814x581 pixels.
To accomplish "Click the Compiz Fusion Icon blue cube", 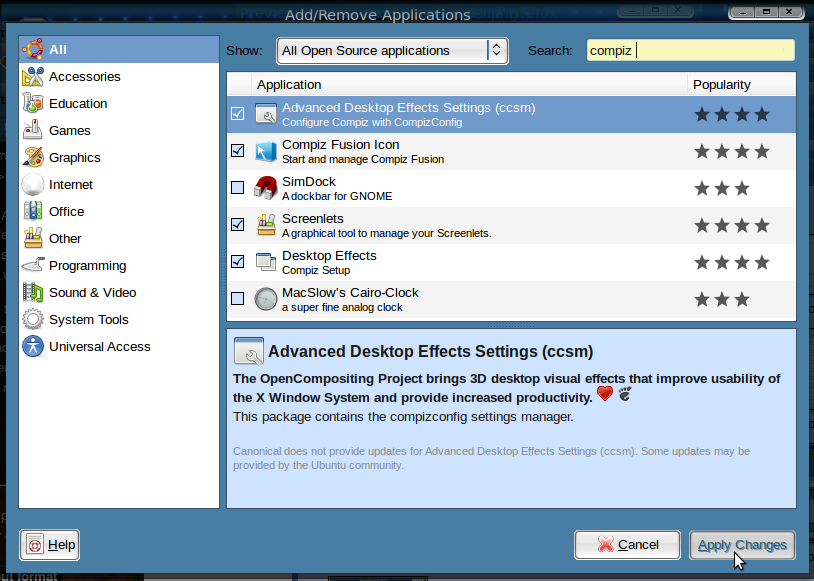I will [266, 151].
